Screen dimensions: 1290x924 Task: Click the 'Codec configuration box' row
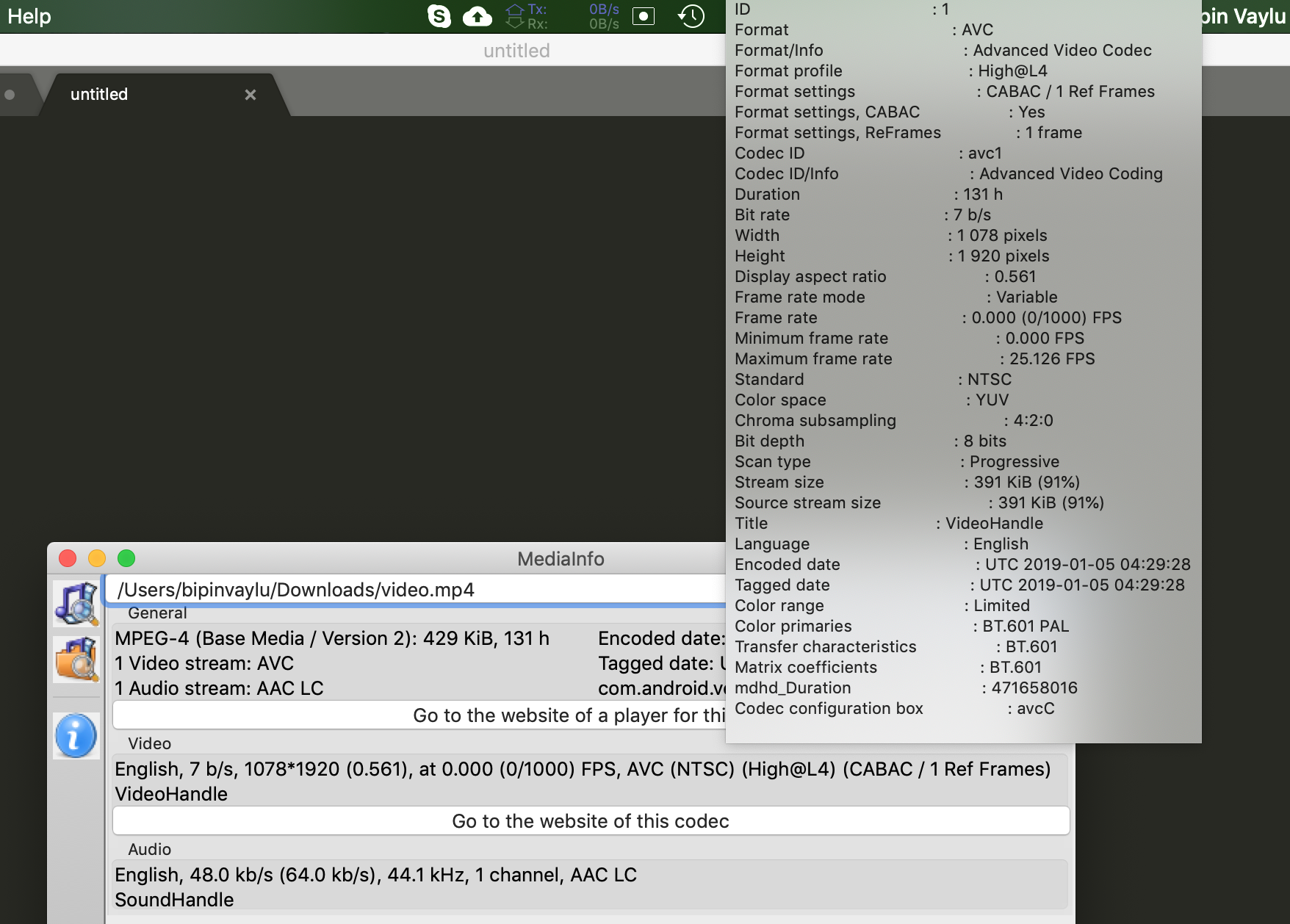point(895,709)
